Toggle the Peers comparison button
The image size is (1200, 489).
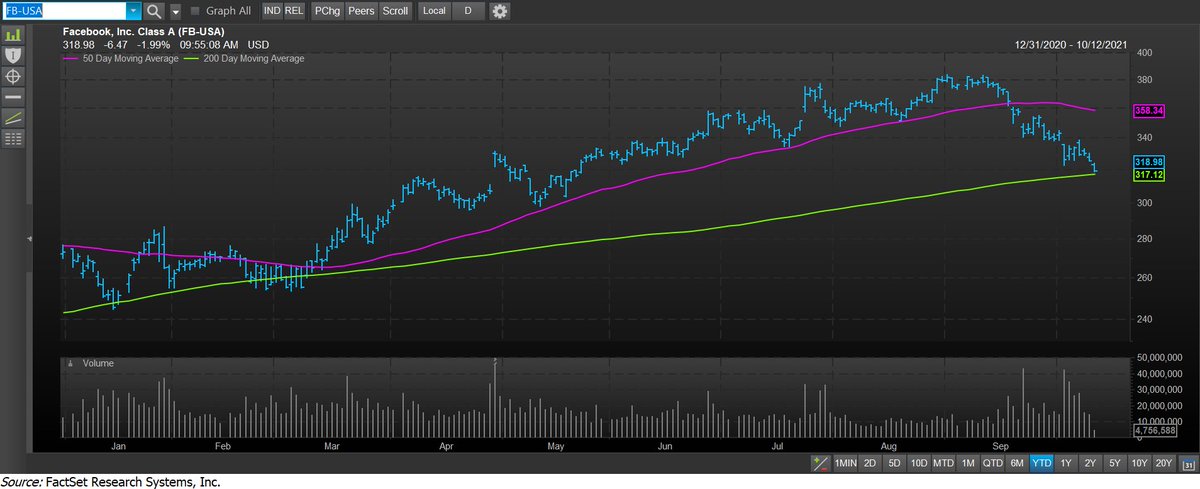coord(361,11)
